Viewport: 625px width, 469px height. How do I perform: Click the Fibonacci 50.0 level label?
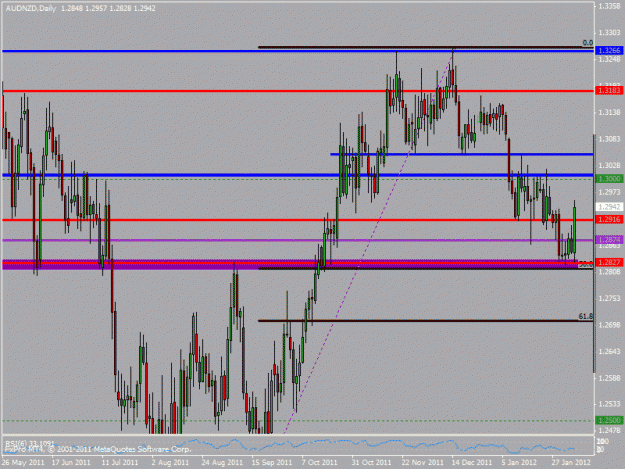[x=586, y=264]
